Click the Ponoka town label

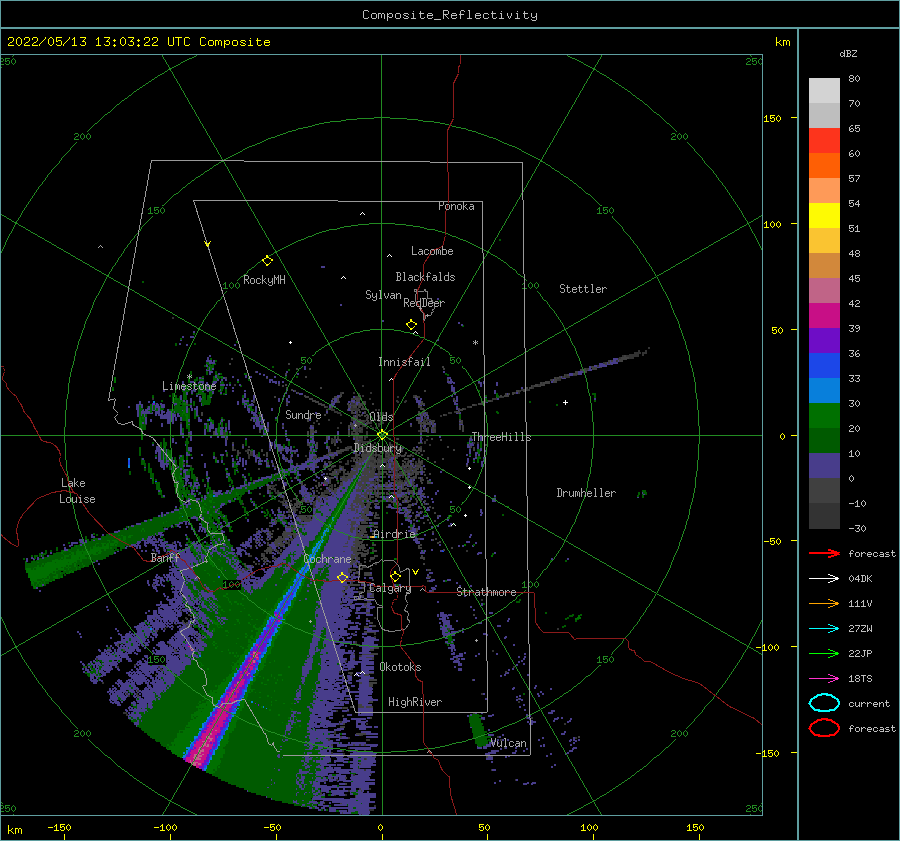[x=456, y=206]
